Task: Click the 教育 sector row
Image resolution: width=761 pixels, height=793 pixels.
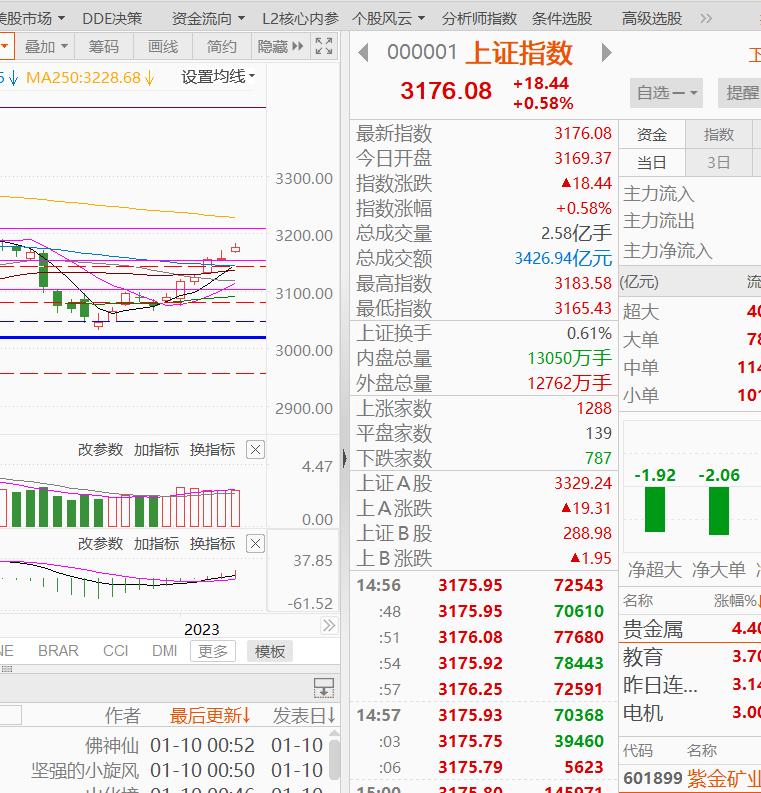Action: click(690, 657)
